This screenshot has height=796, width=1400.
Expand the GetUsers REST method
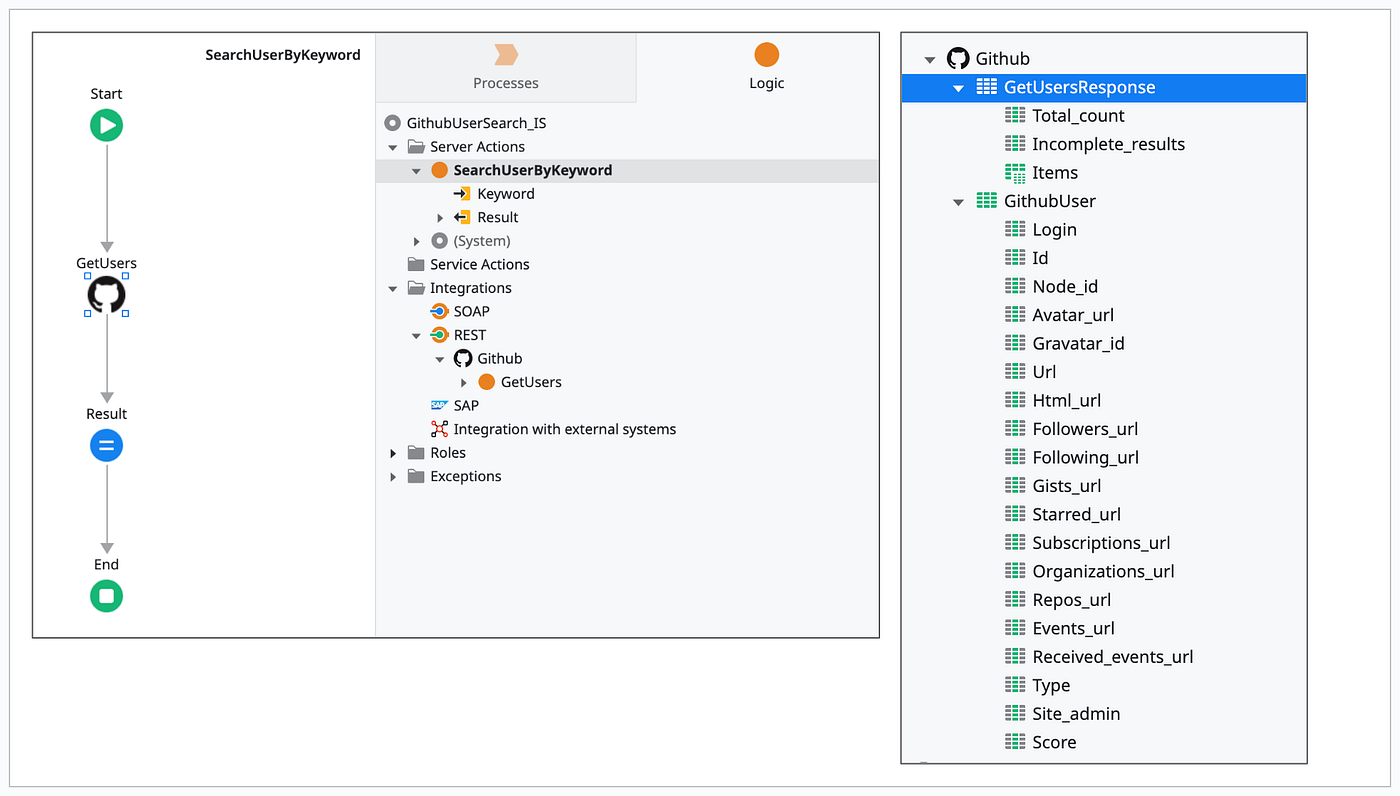464,383
